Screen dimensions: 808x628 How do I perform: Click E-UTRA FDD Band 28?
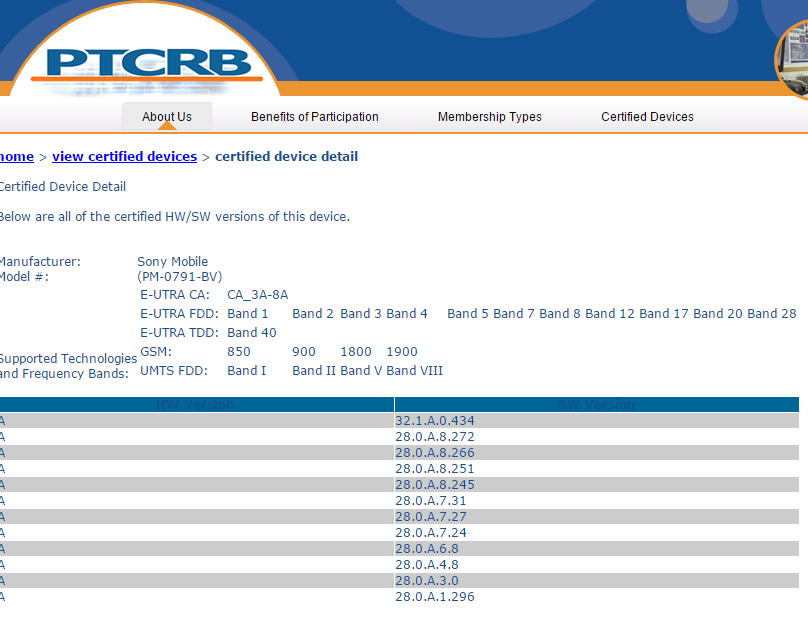[772, 314]
